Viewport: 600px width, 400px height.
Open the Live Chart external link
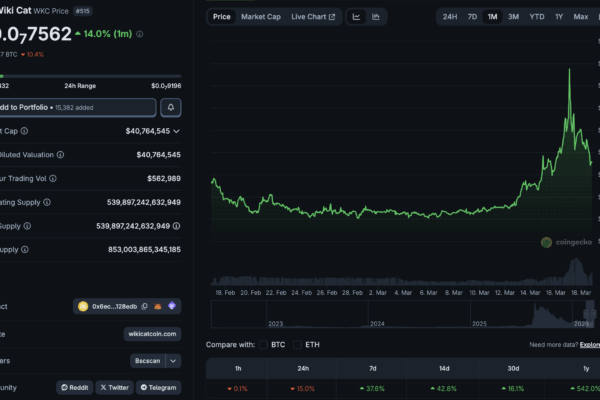(x=313, y=17)
